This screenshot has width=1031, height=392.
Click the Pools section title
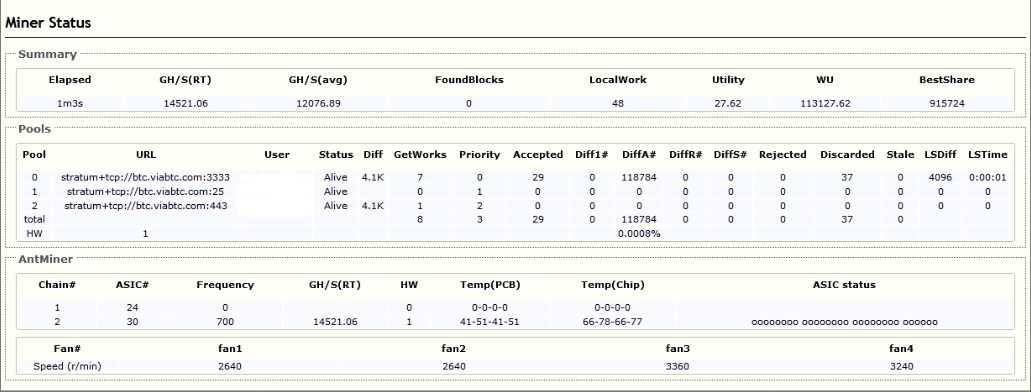[34, 129]
